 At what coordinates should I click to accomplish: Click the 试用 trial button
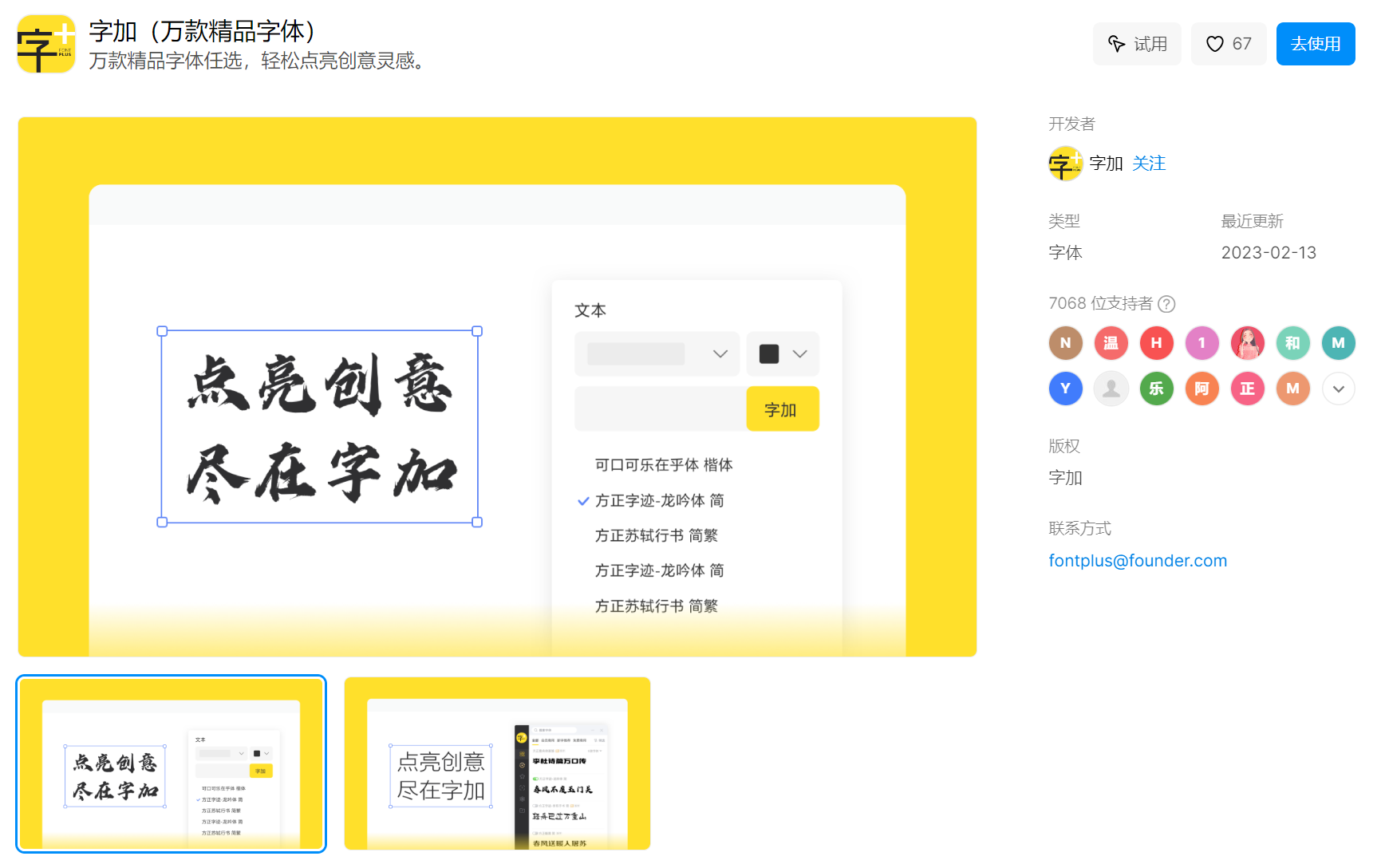(1137, 44)
